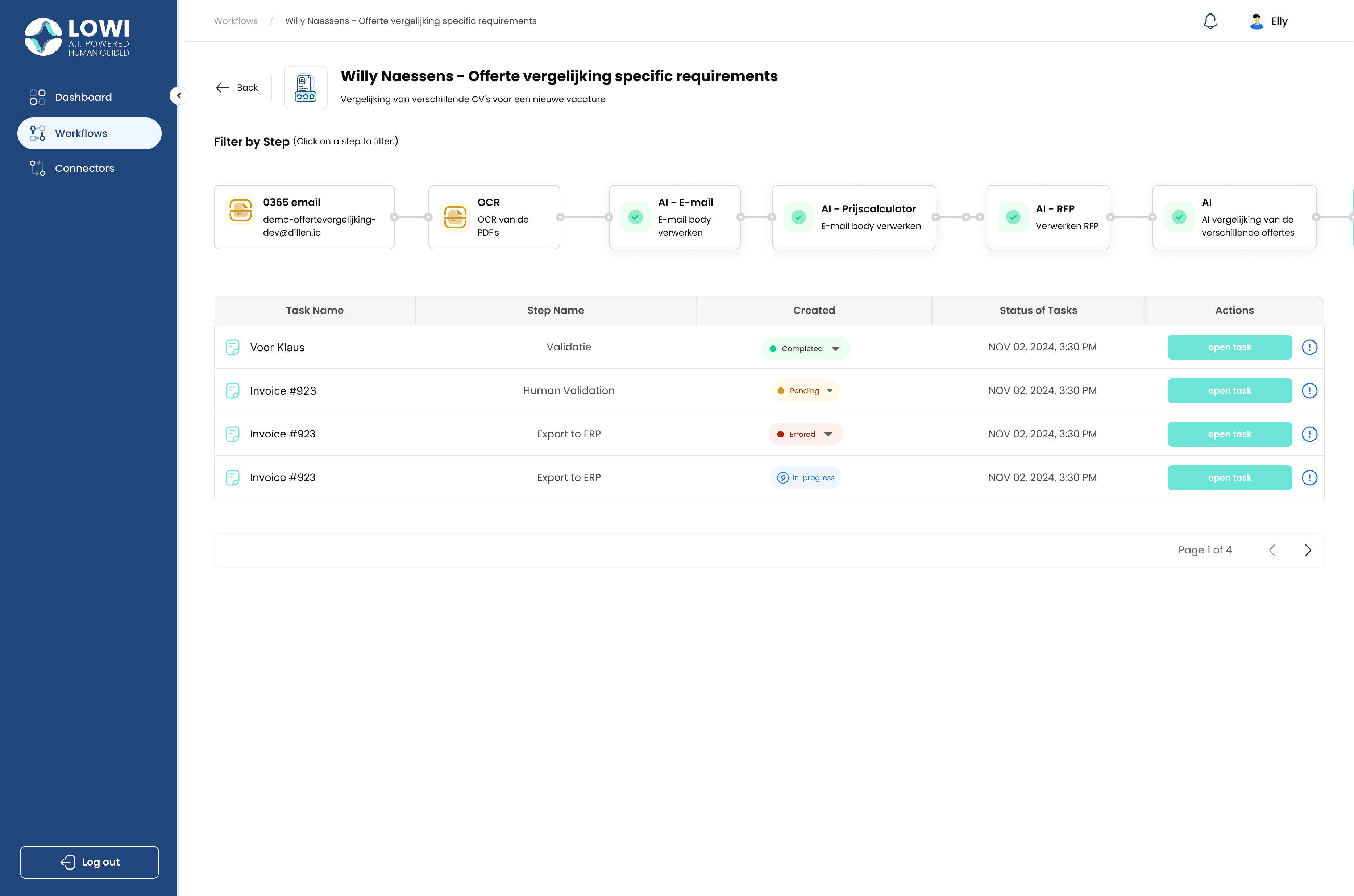The image size is (1354, 896).
Task: Click info icon on the Errored task row
Action: pyautogui.click(x=1309, y=434)
